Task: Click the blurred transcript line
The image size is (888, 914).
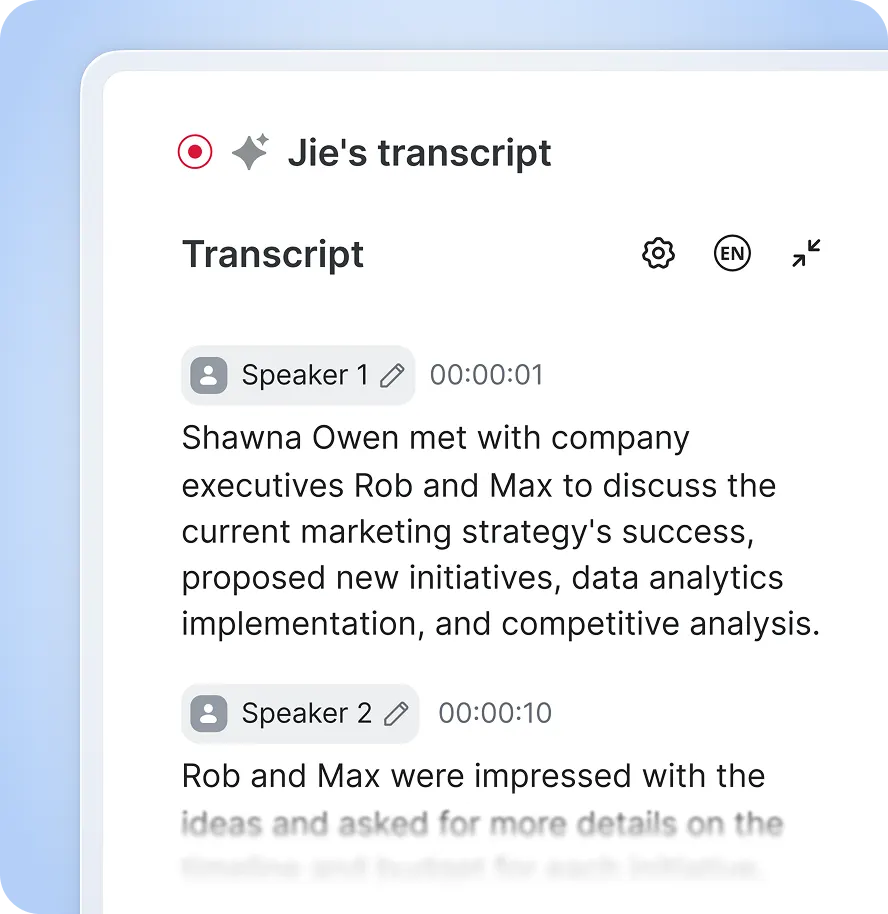Action: [x=481, y=825]
